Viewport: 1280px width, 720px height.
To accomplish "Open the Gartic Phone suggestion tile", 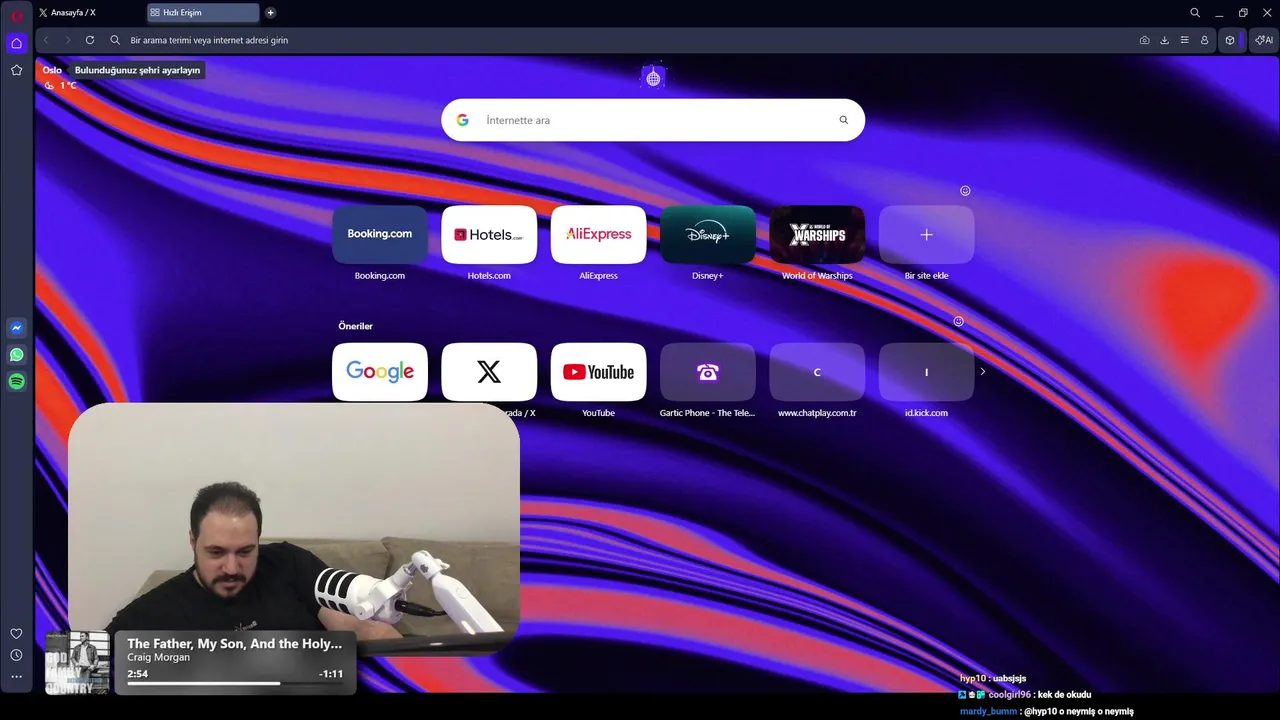I will (x=708, y=372).
